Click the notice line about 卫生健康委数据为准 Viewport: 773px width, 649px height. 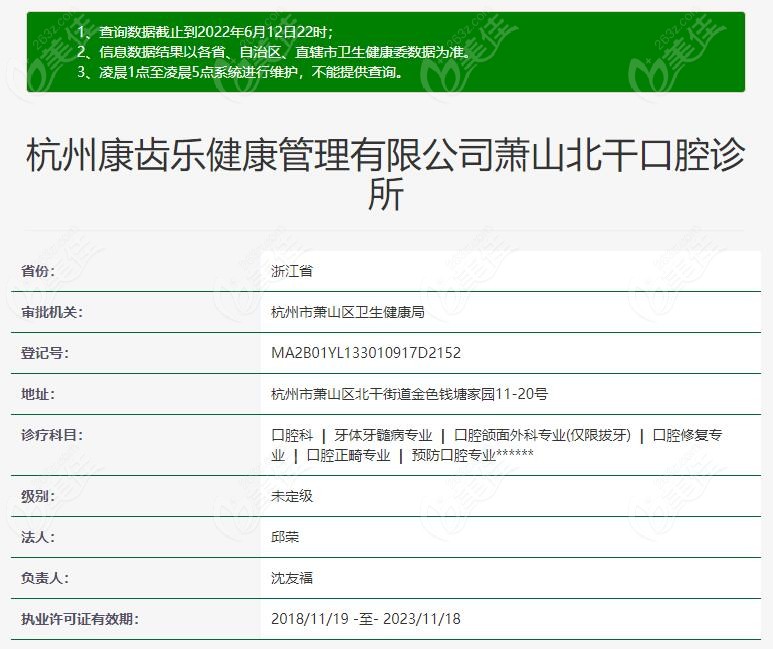274,52
